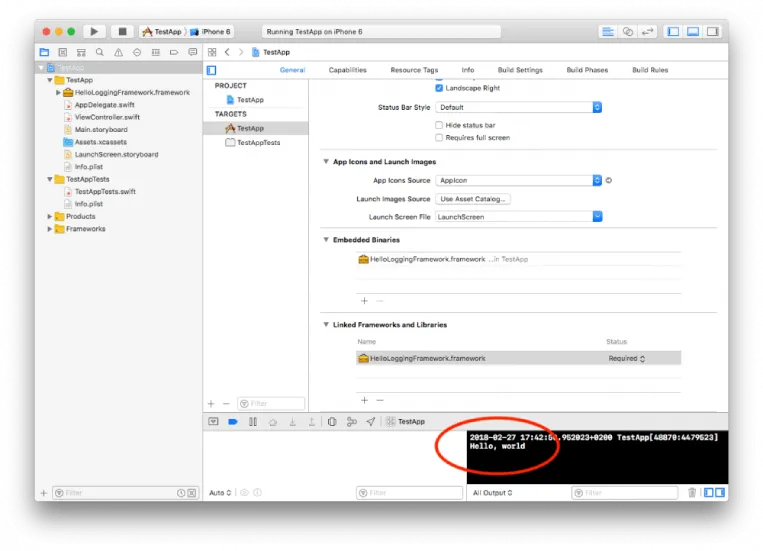Enable Requires full screen

[x=439, y=138]
